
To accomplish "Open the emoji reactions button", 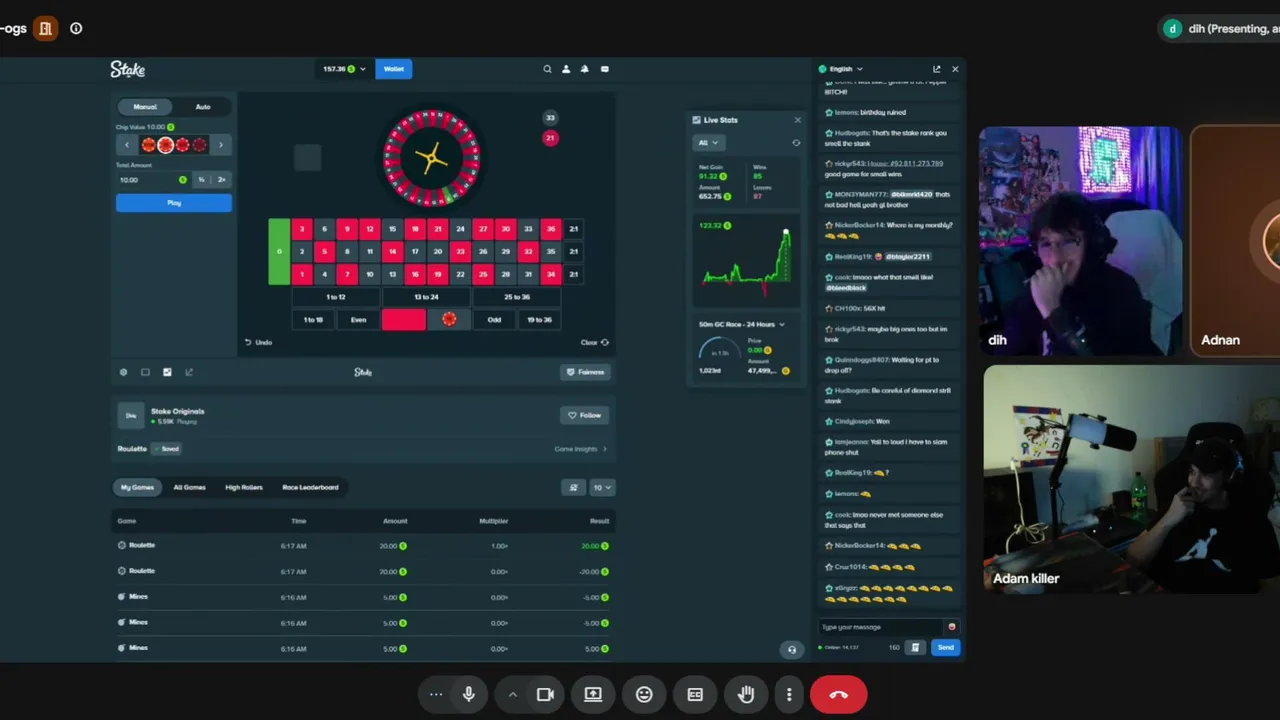I will (644, 694).
